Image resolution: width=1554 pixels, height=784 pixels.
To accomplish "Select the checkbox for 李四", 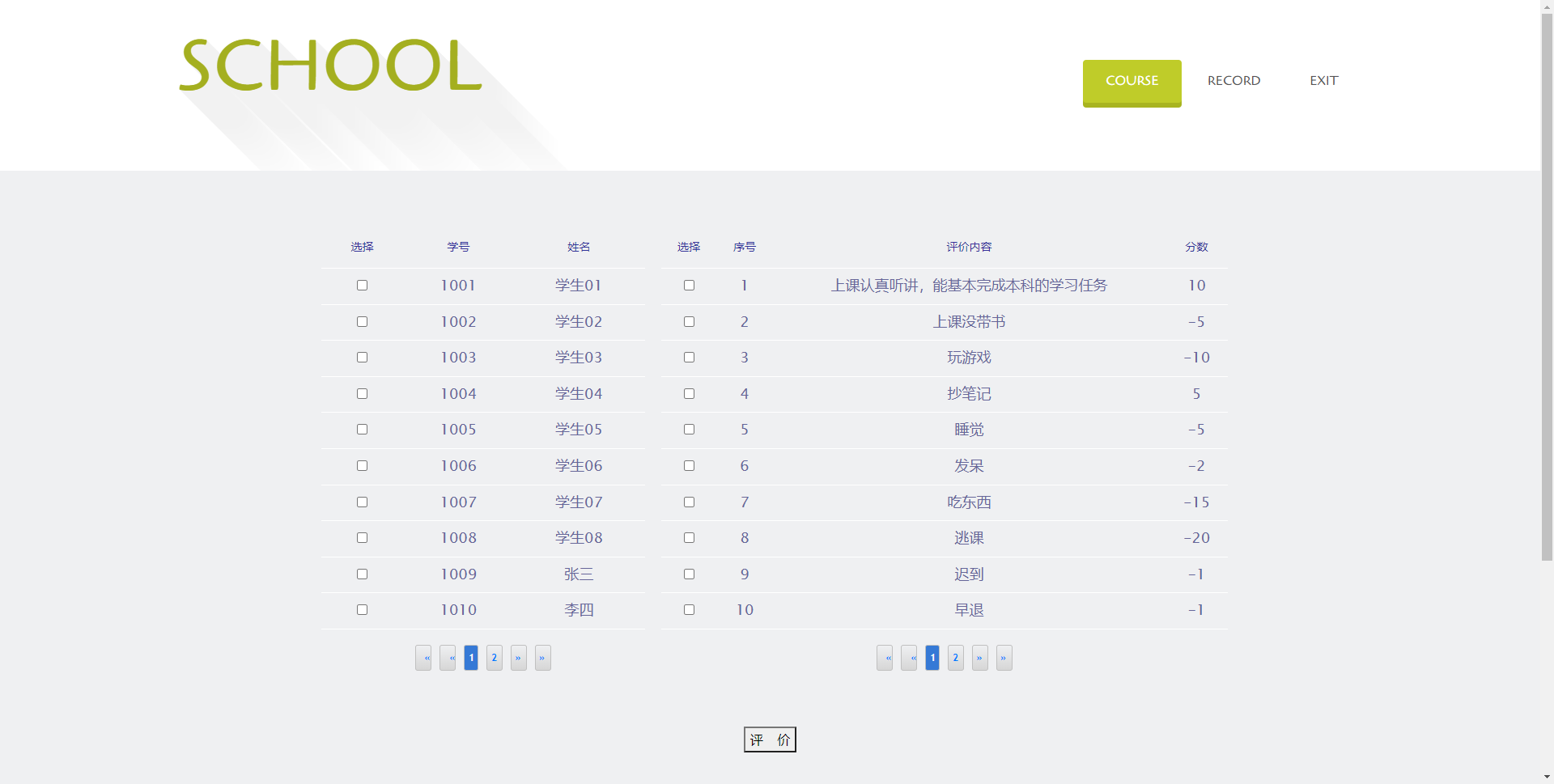I will [362, 610].
